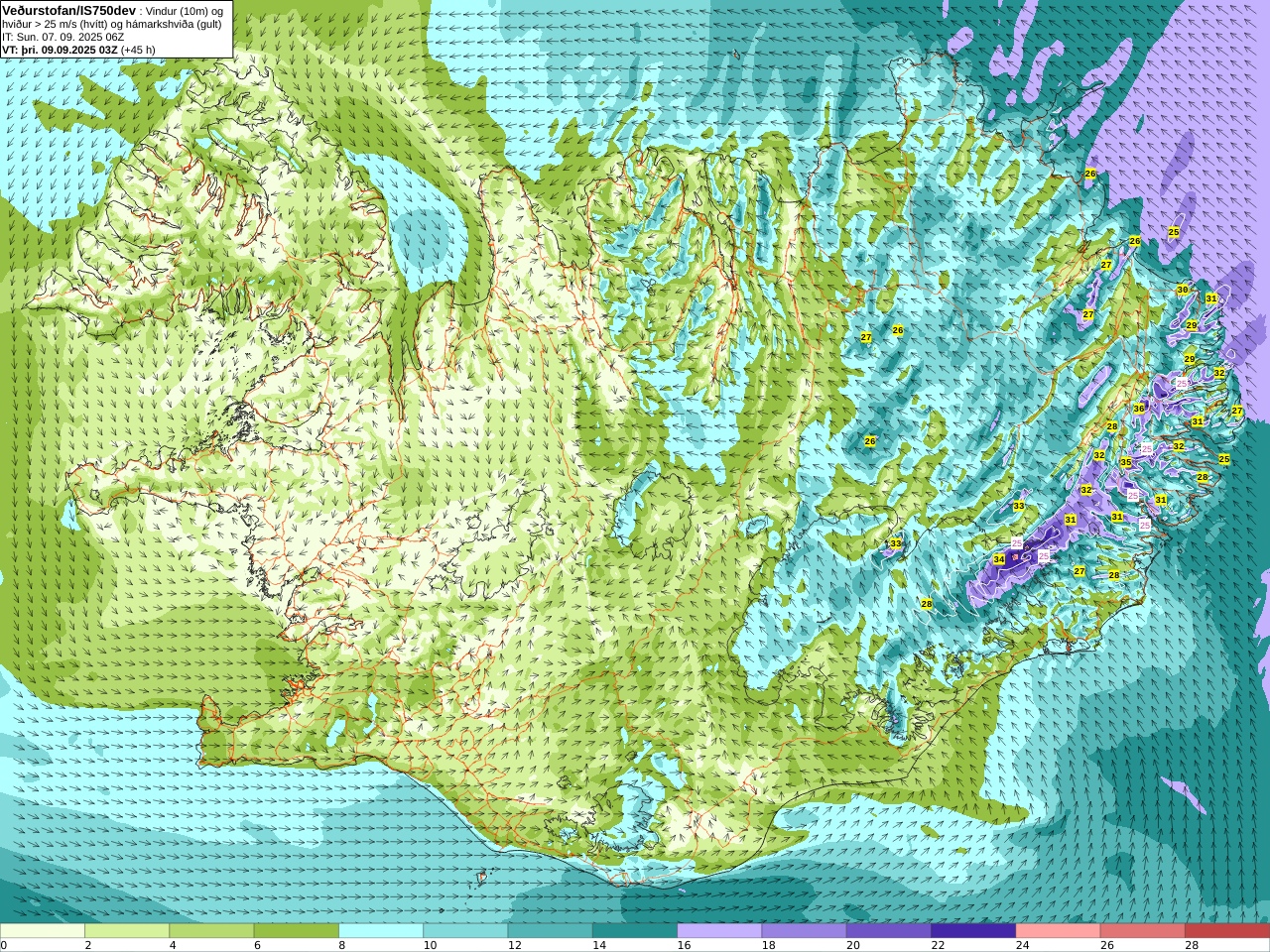
Task: Select the 'VT: þri. 09.09.2025 03Z' valid time
Action: tap(60, 50)
